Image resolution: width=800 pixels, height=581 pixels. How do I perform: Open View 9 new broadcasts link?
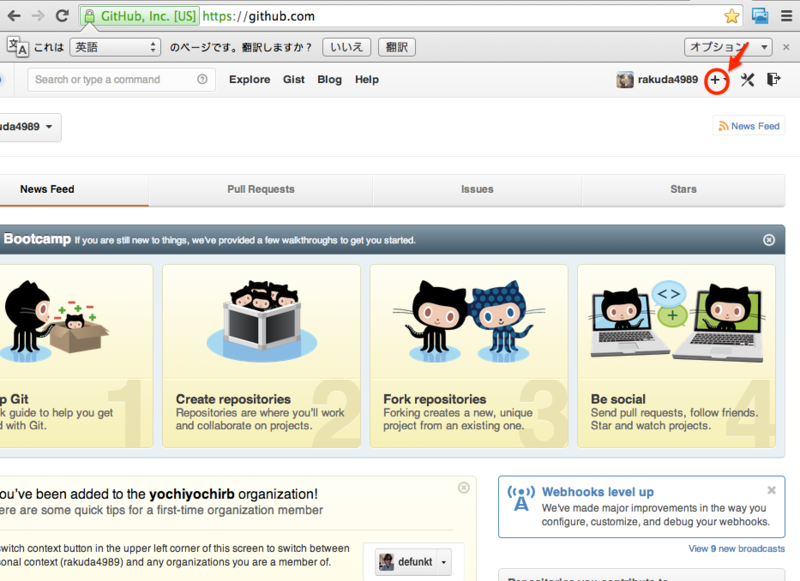point(736,549)
